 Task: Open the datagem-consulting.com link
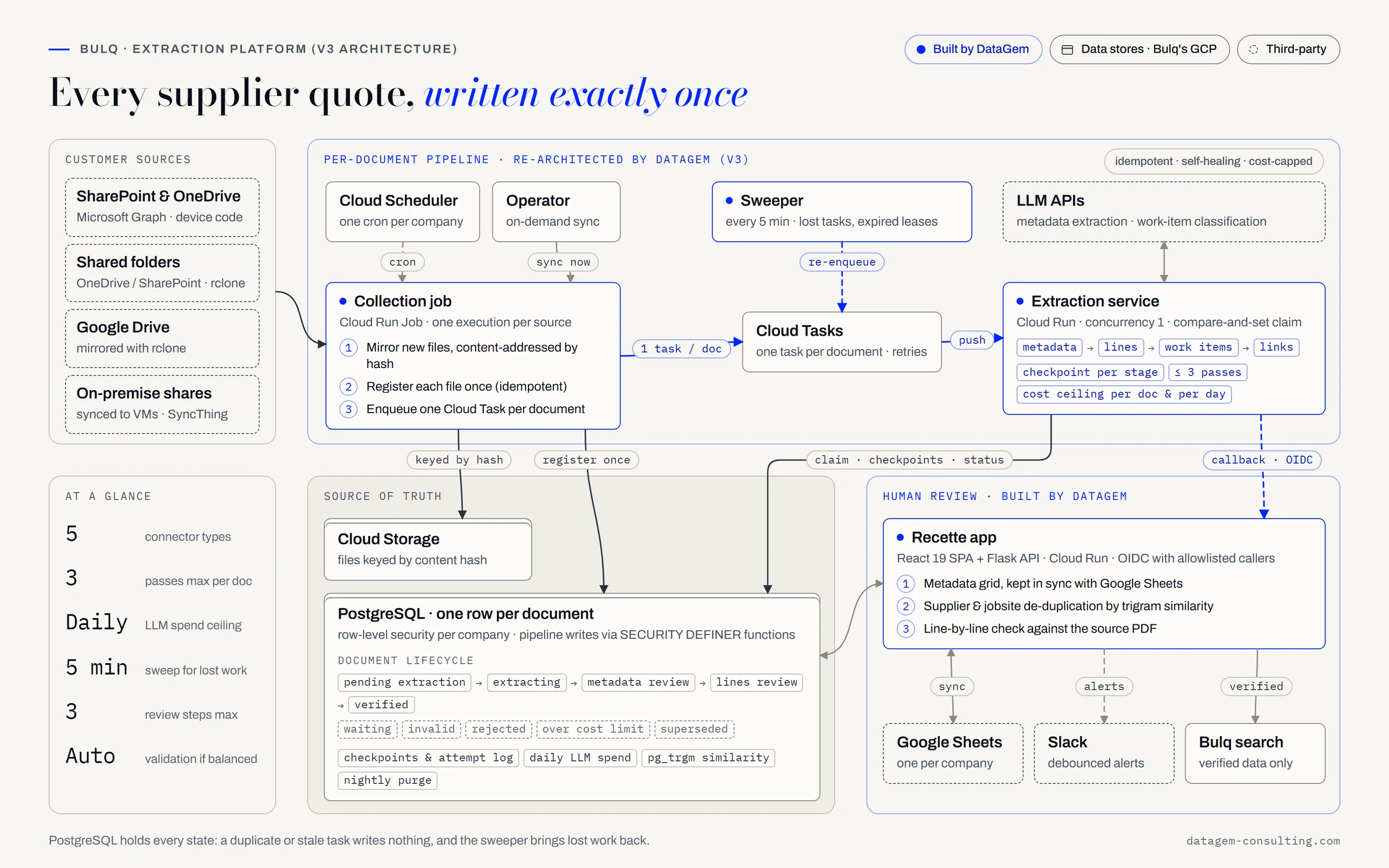tap(1263, 841)
